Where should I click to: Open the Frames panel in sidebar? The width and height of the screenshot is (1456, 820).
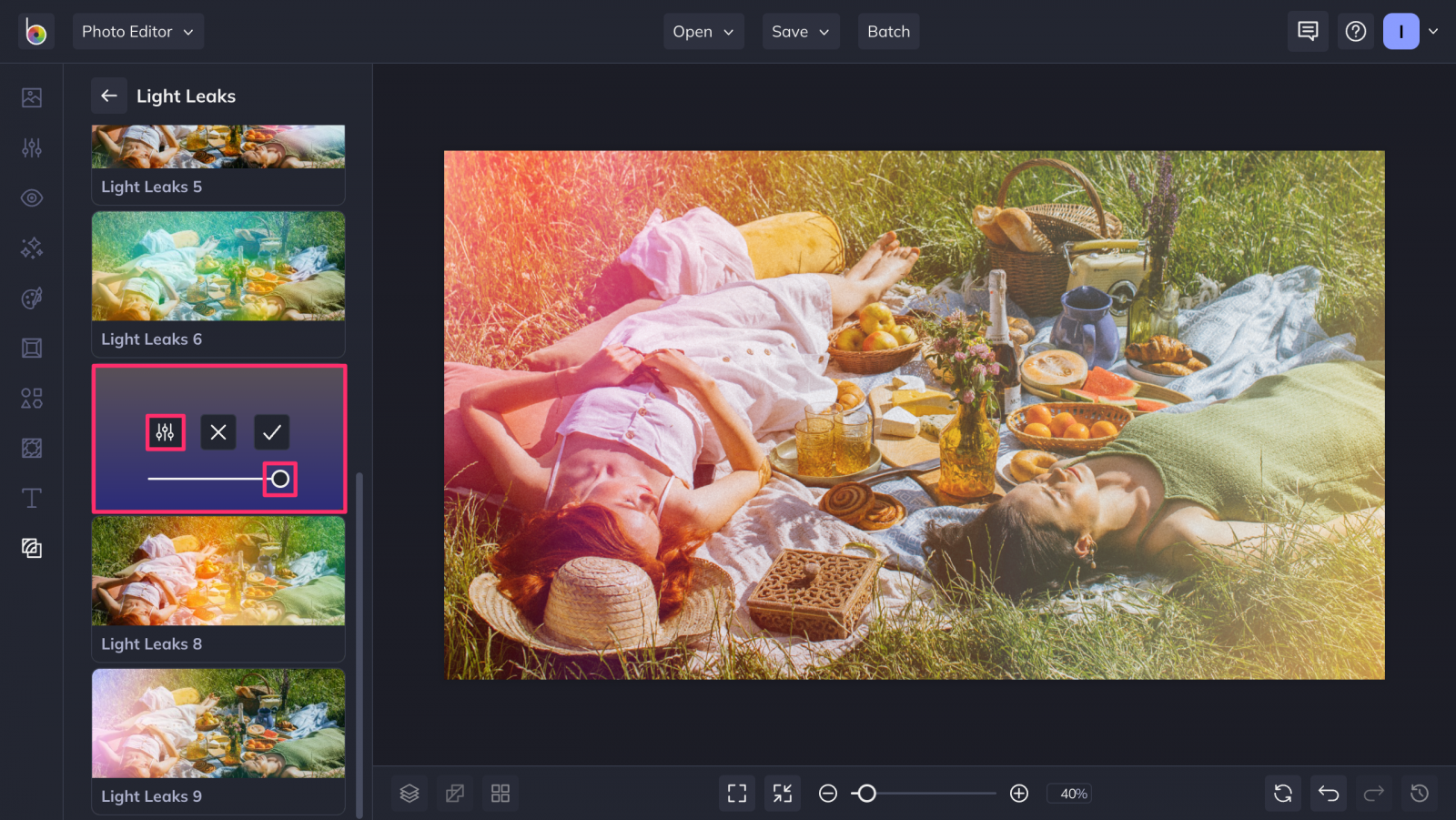coord(31,347)
